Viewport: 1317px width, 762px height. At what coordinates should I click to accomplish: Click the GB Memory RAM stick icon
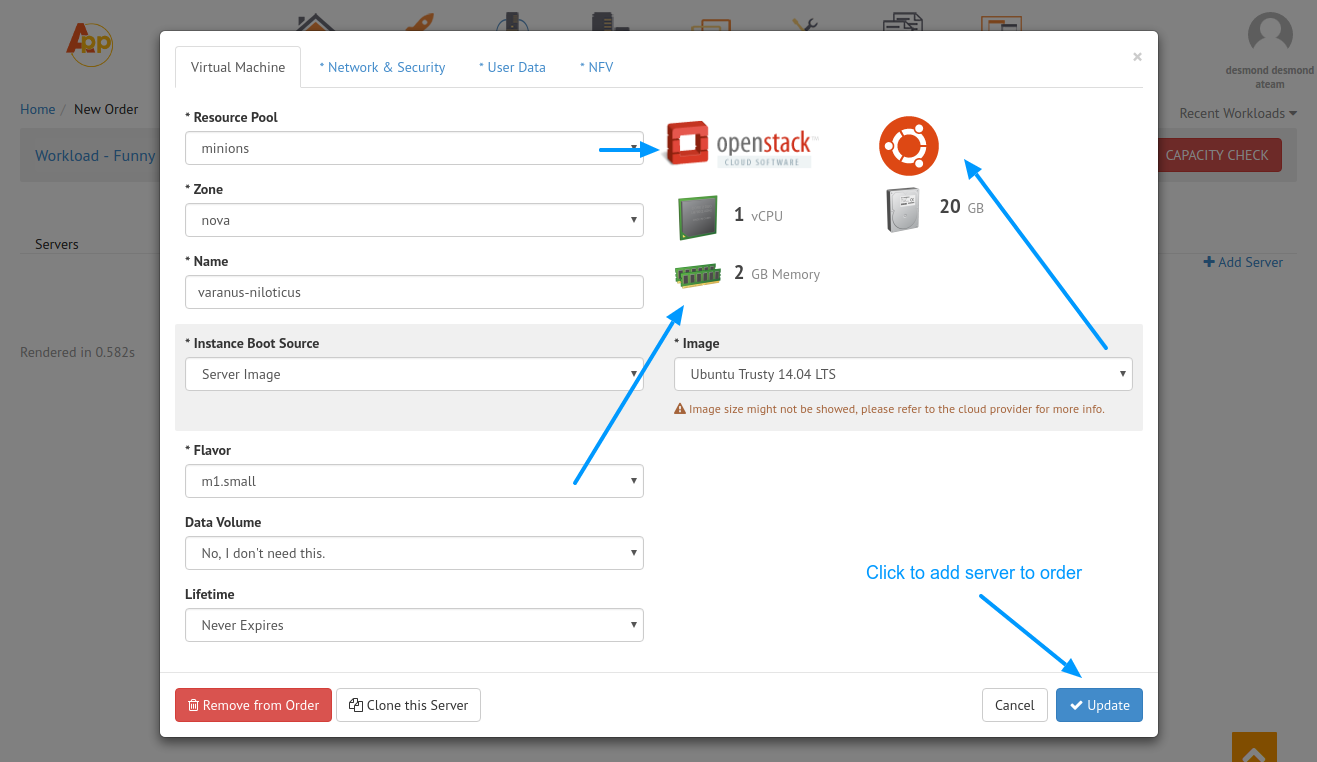tap(698, 274)
